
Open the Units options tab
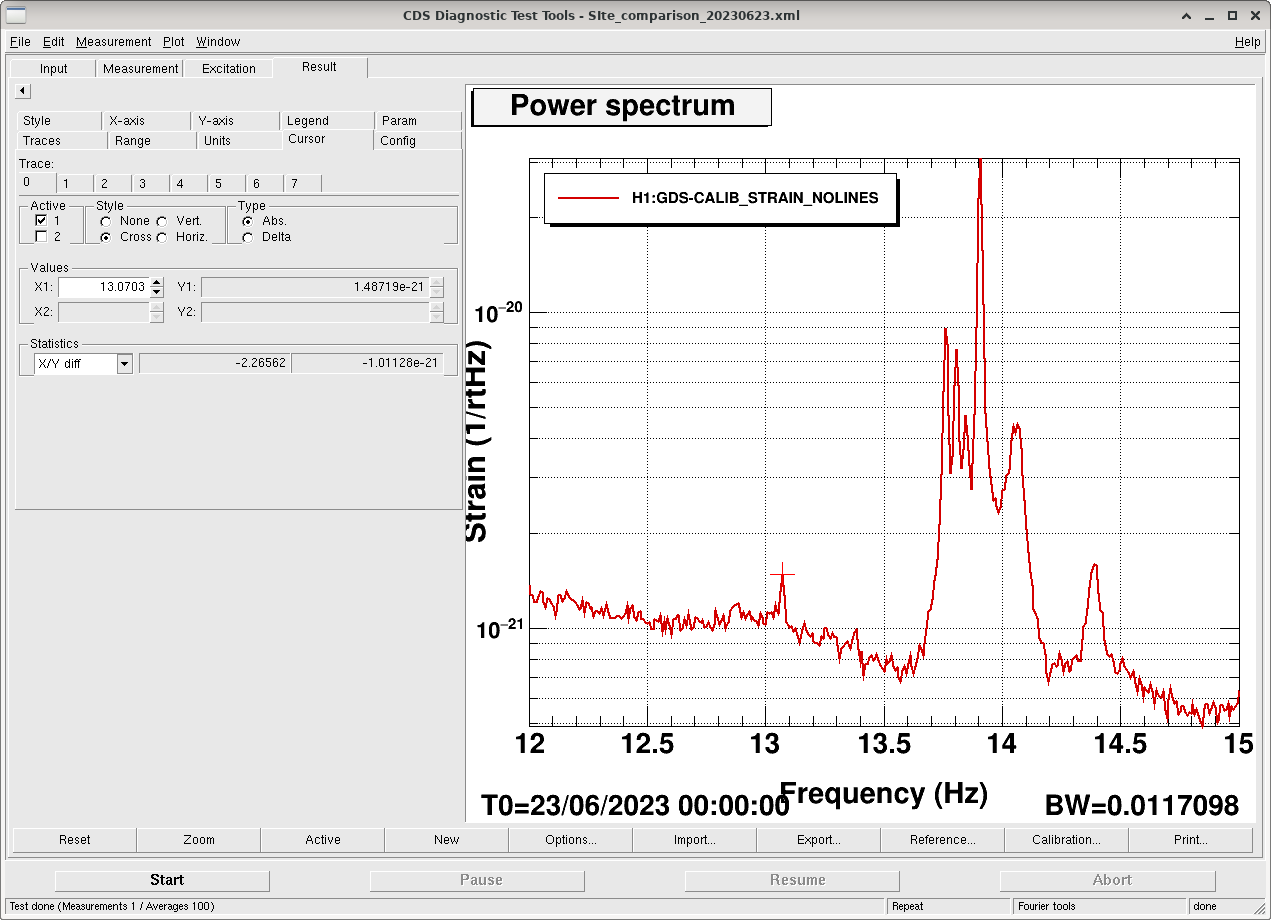[x=239, y=141]
